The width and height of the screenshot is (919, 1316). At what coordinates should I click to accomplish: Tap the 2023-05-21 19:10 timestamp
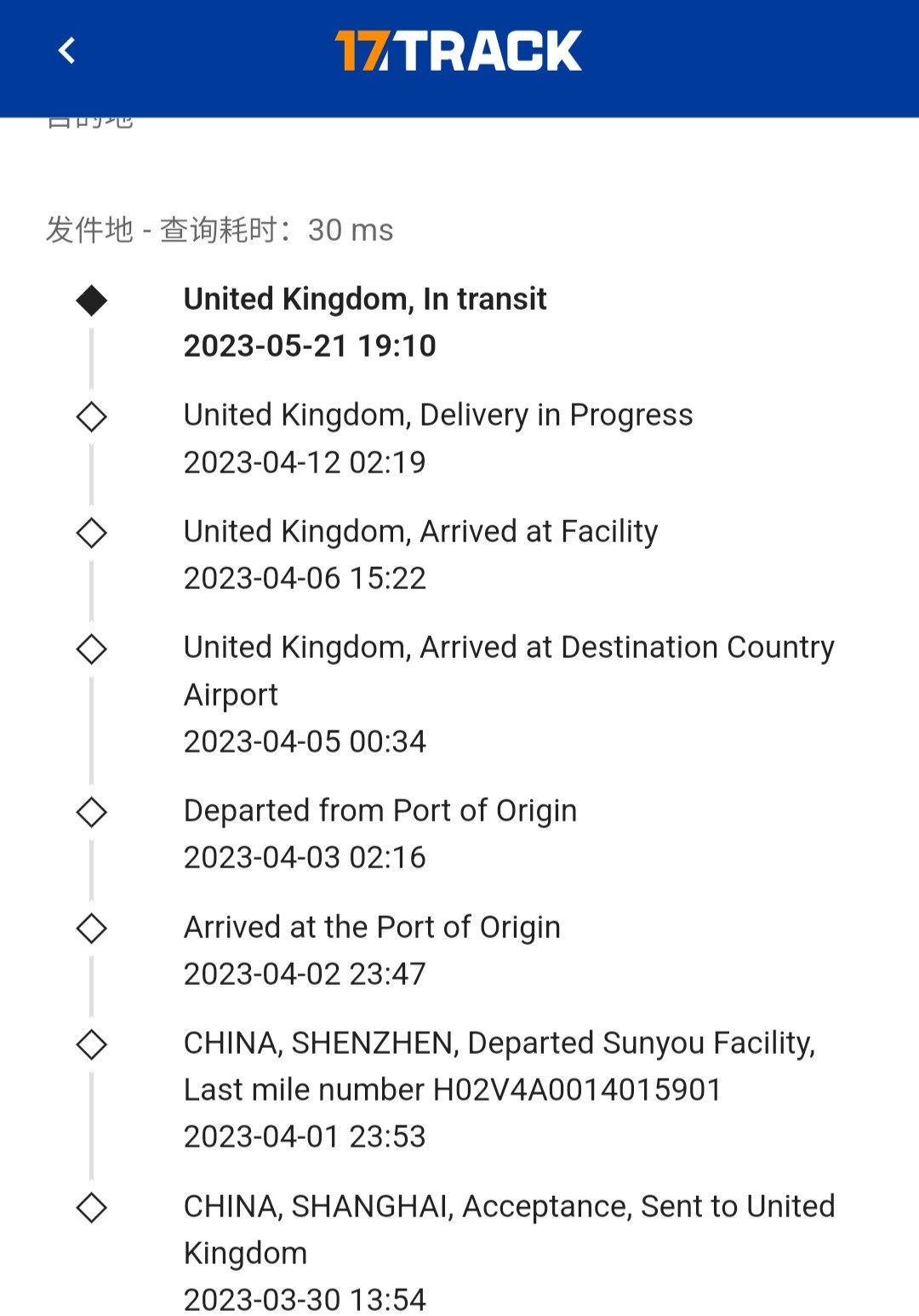pos(310,346)
